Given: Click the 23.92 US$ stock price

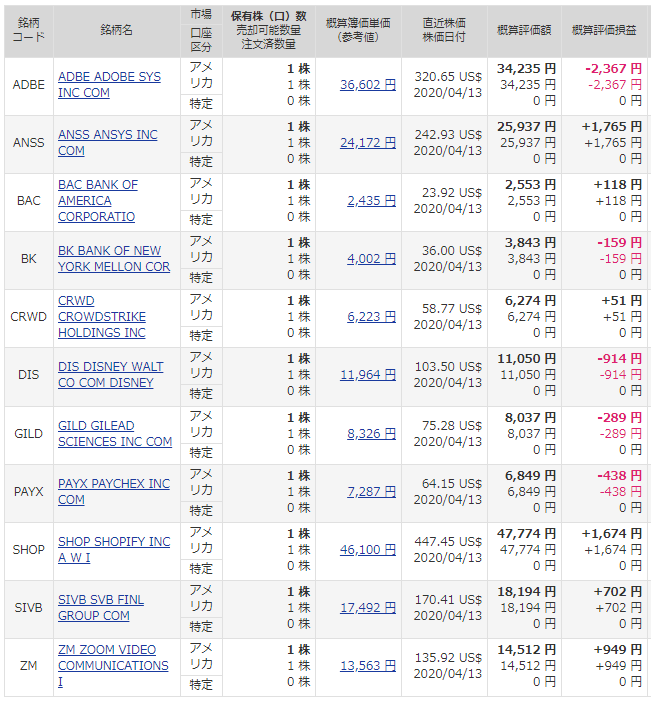Looking at the screenshot, I should 452,193.
